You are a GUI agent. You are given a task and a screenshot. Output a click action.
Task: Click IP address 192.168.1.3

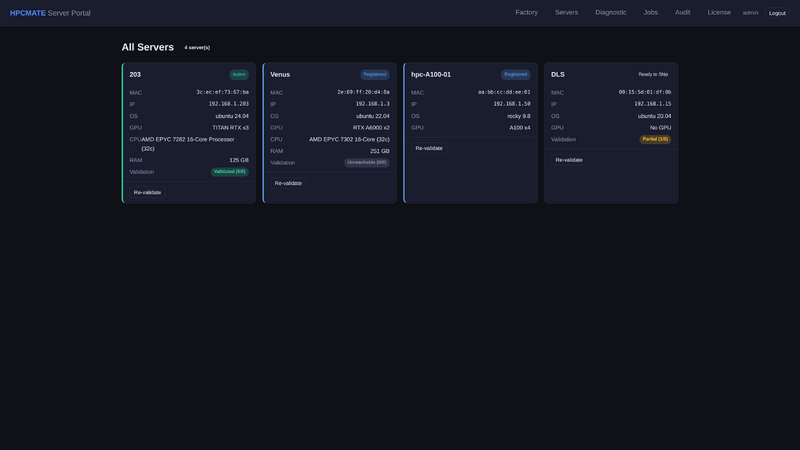(372, 104)
